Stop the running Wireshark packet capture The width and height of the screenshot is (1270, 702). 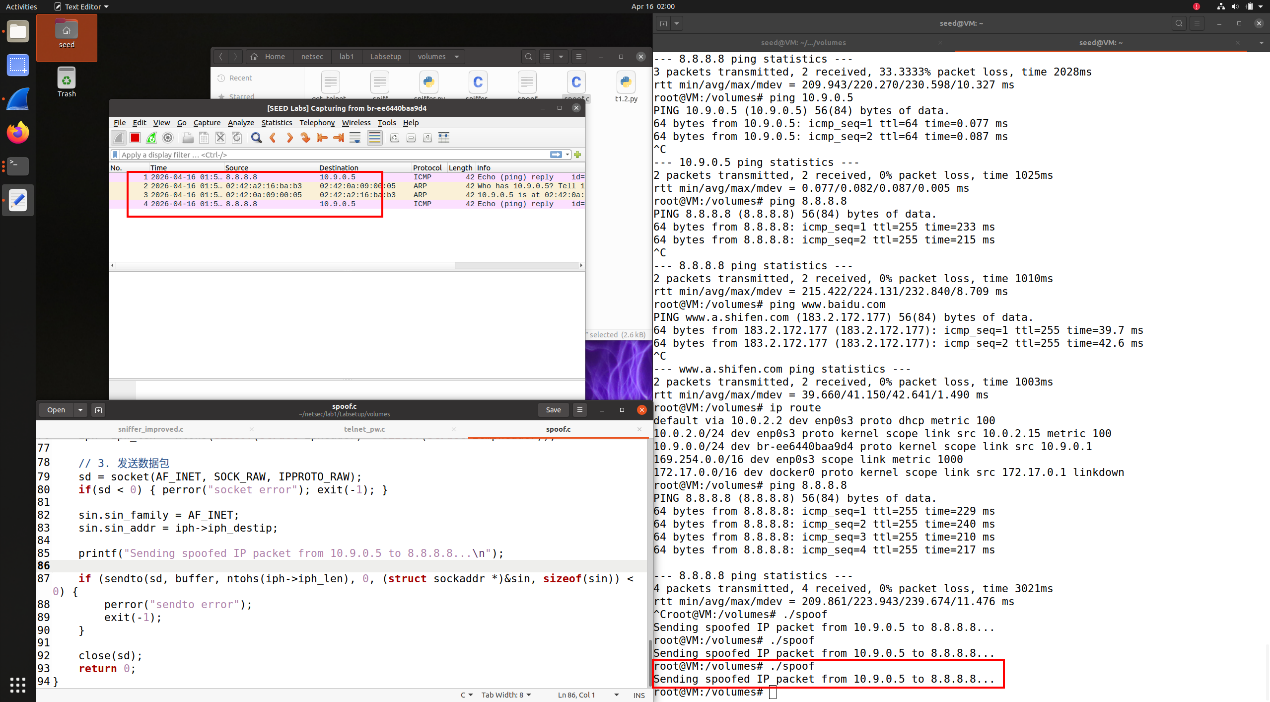135,138
